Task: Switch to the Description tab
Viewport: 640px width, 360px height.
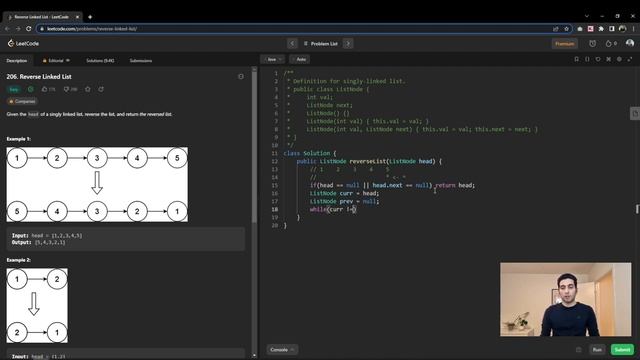Action: [17, 60]
